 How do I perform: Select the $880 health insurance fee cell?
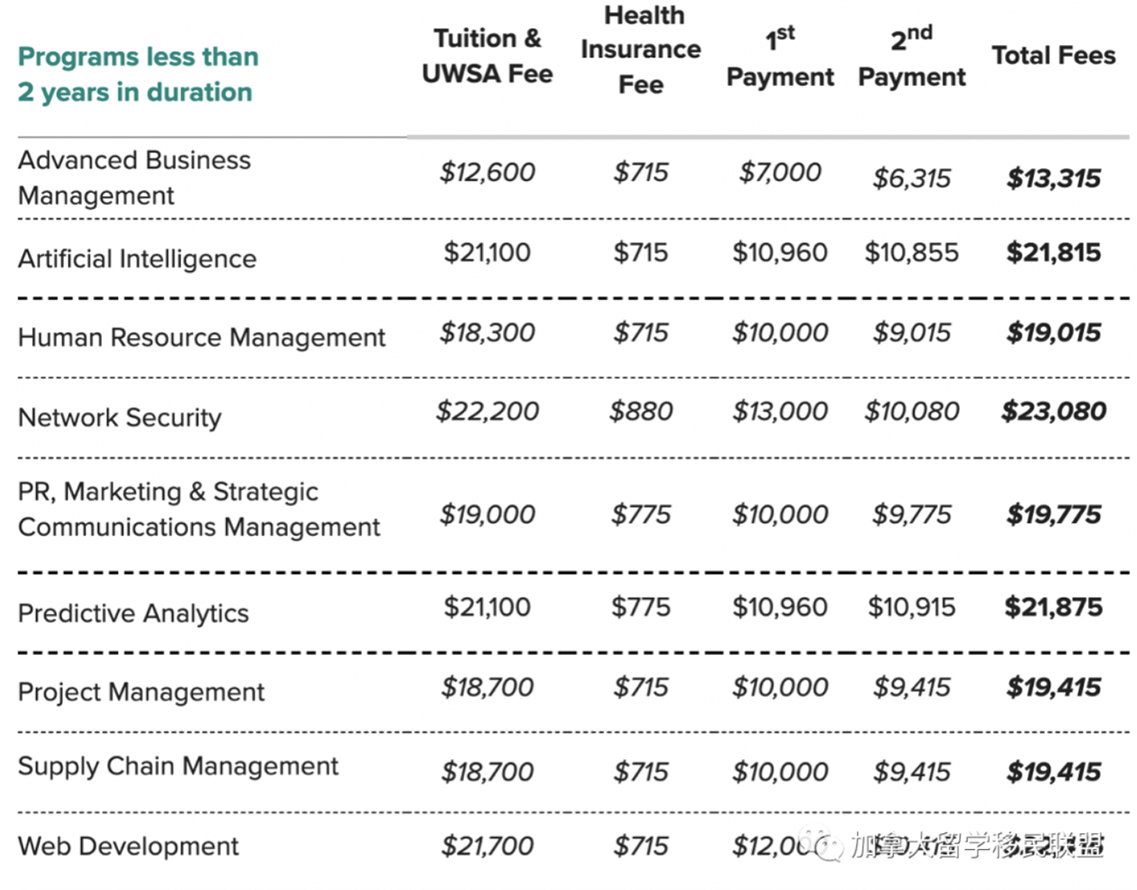coord(640,411)
